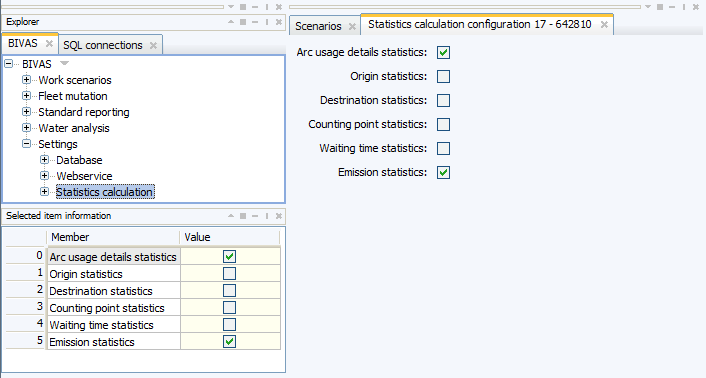Click row header number 3
The width and height of the screenshot is (706, 378).
26,307
